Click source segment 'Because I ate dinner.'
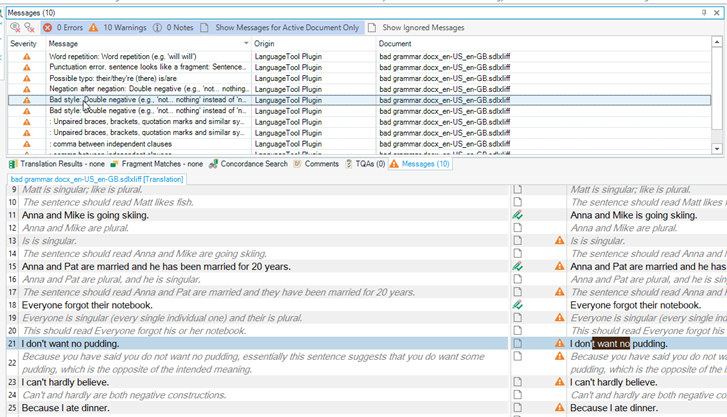 pyautogui.click(x=65, y=408)
